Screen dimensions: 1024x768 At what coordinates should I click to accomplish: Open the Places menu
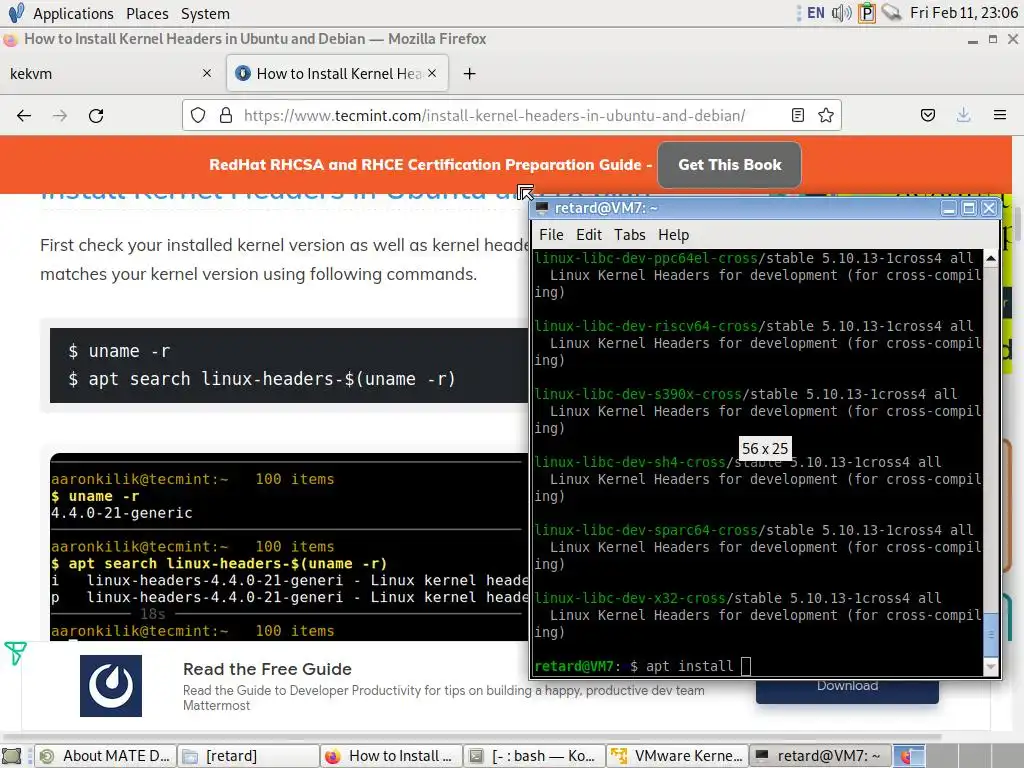click(x=147, y=13)
